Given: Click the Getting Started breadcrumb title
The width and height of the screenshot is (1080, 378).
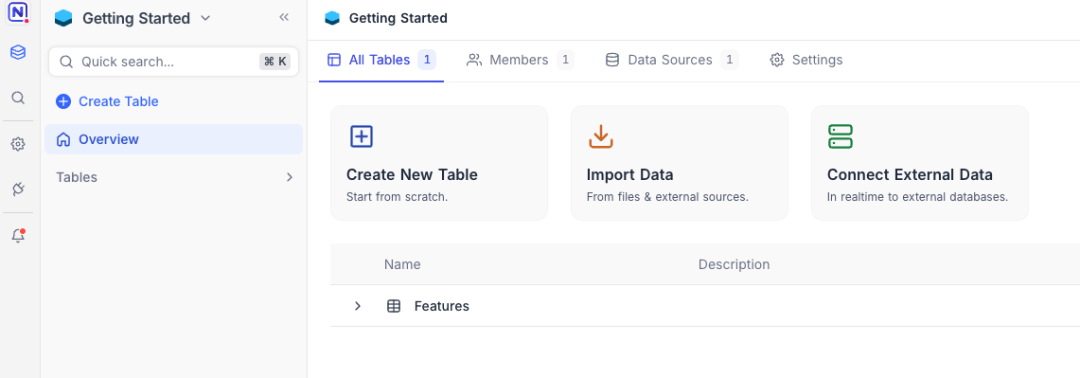Looking at the screenshot, I should (398, 19).
